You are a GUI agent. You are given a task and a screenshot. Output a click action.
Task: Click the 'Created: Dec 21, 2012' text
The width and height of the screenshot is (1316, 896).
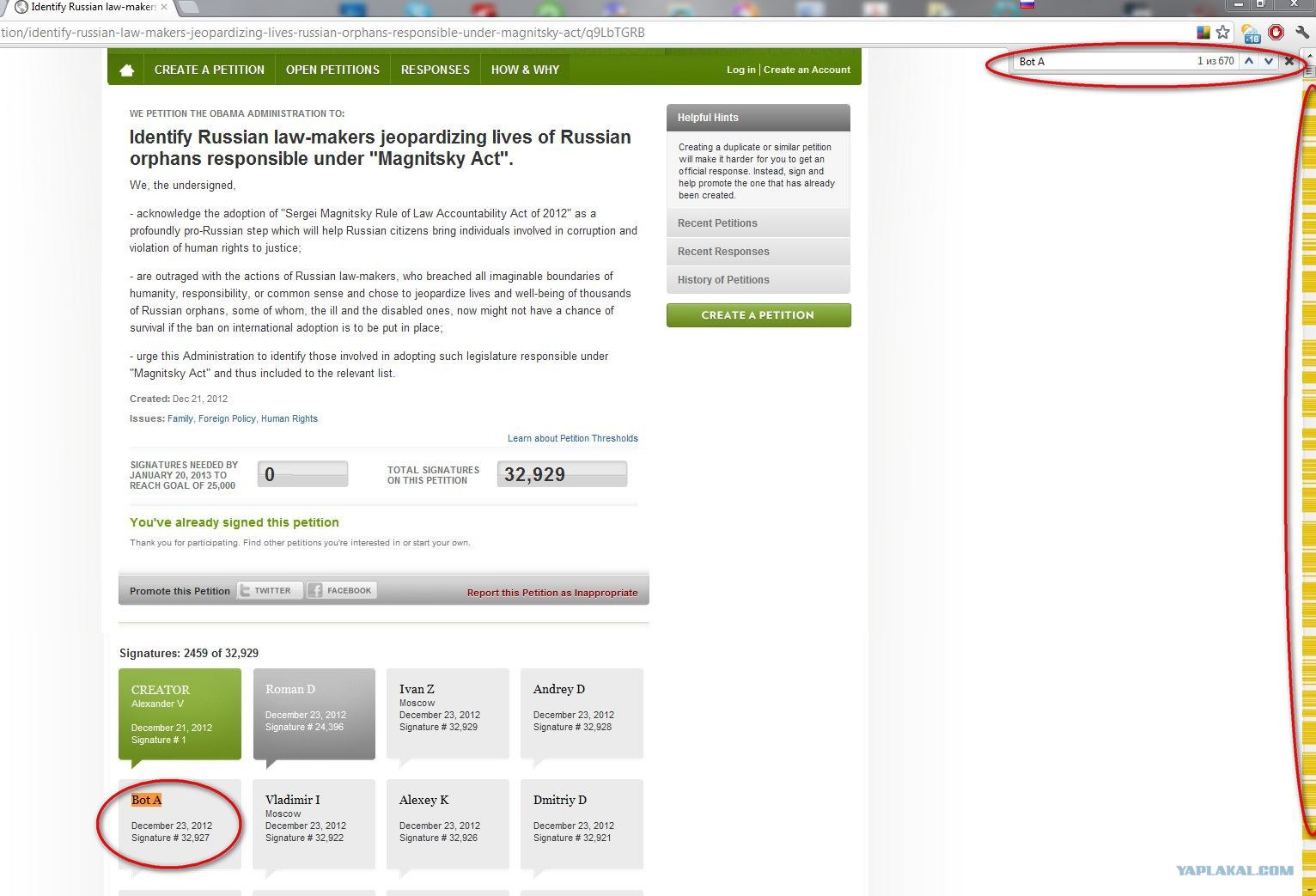coord(179,399)
